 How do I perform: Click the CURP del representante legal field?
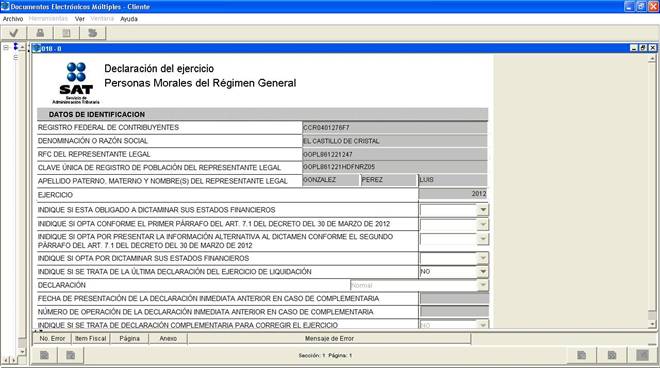[x=395, y=167]
